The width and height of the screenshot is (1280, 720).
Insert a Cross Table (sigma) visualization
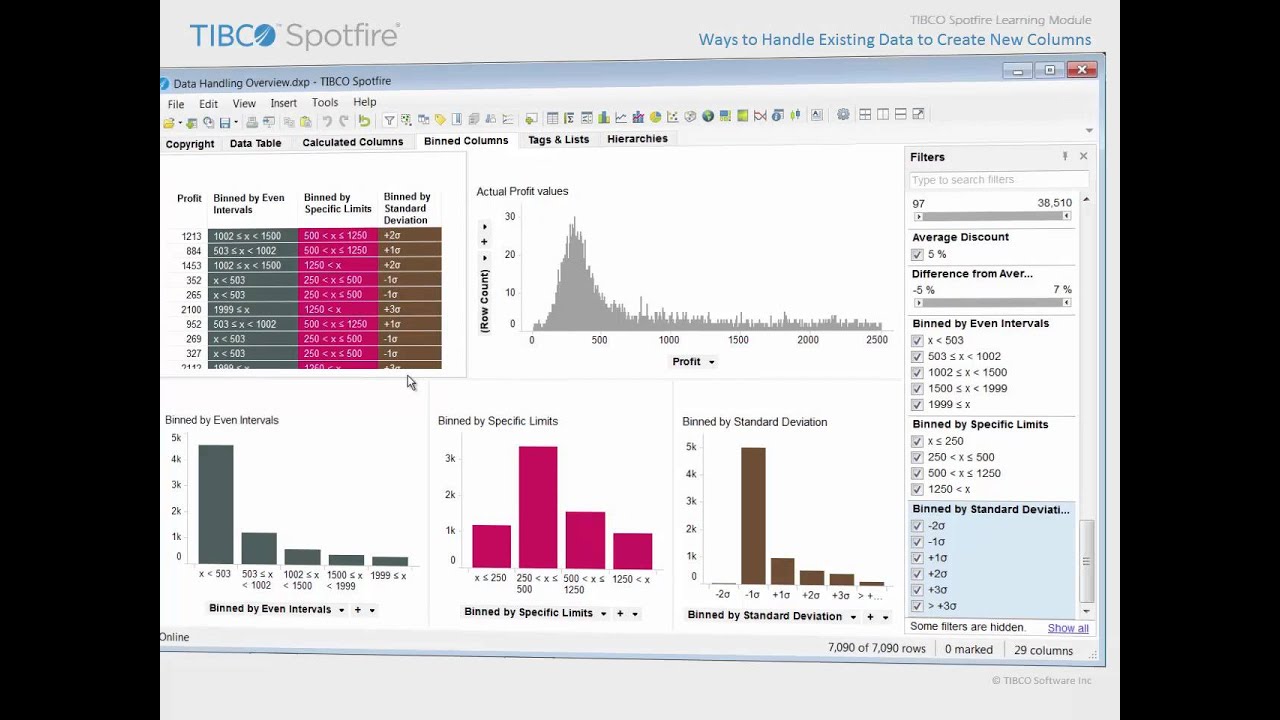[569, 118]
